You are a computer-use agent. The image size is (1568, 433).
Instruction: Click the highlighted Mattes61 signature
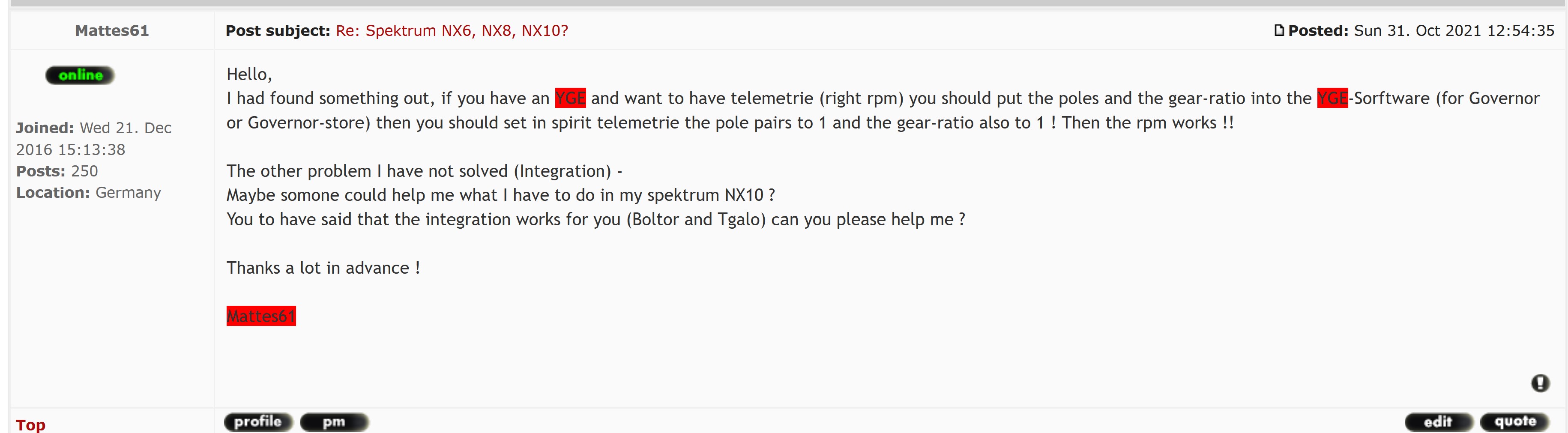[x=261, y=316]
